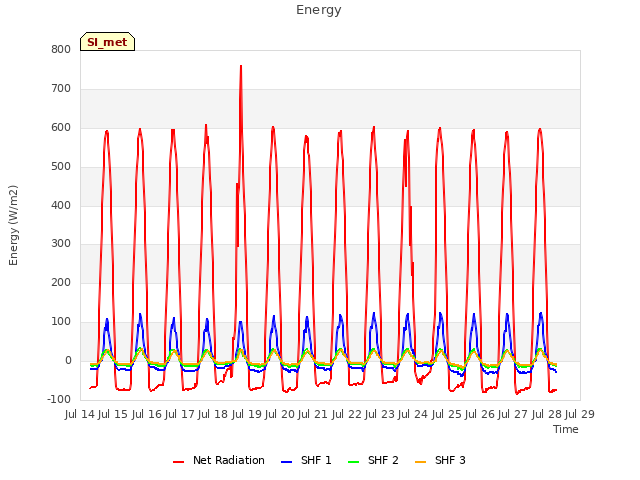Click the Jul 24 x-axis tick label

tap(413, 414)
